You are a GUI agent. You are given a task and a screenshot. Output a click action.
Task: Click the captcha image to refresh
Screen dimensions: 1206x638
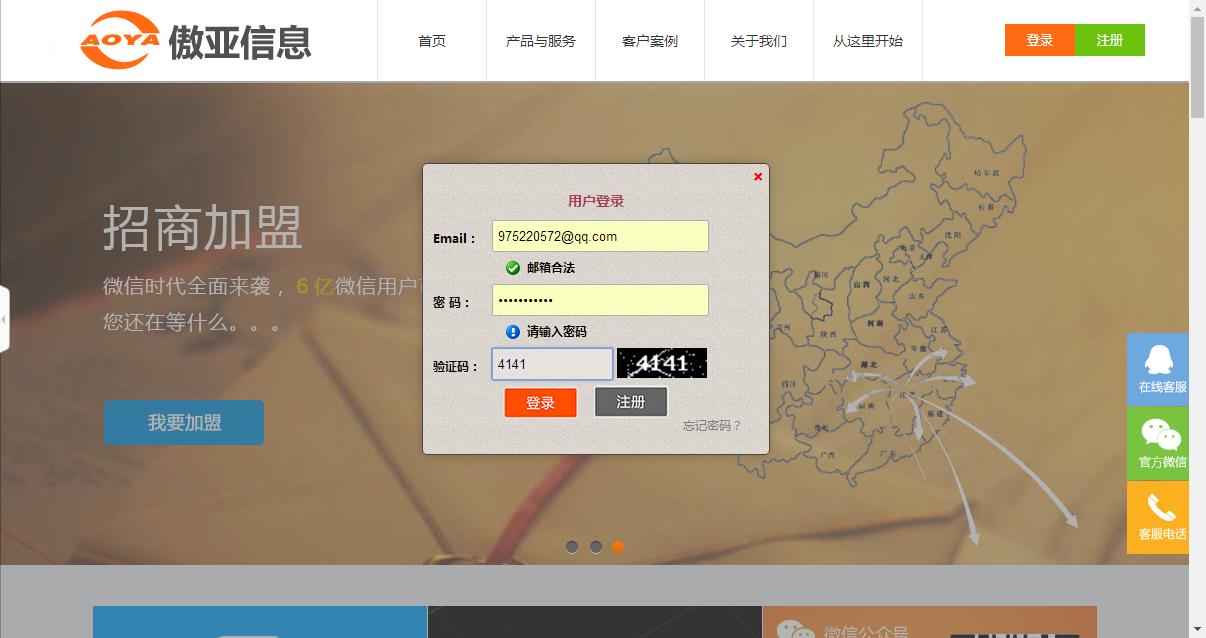[661, 363]
